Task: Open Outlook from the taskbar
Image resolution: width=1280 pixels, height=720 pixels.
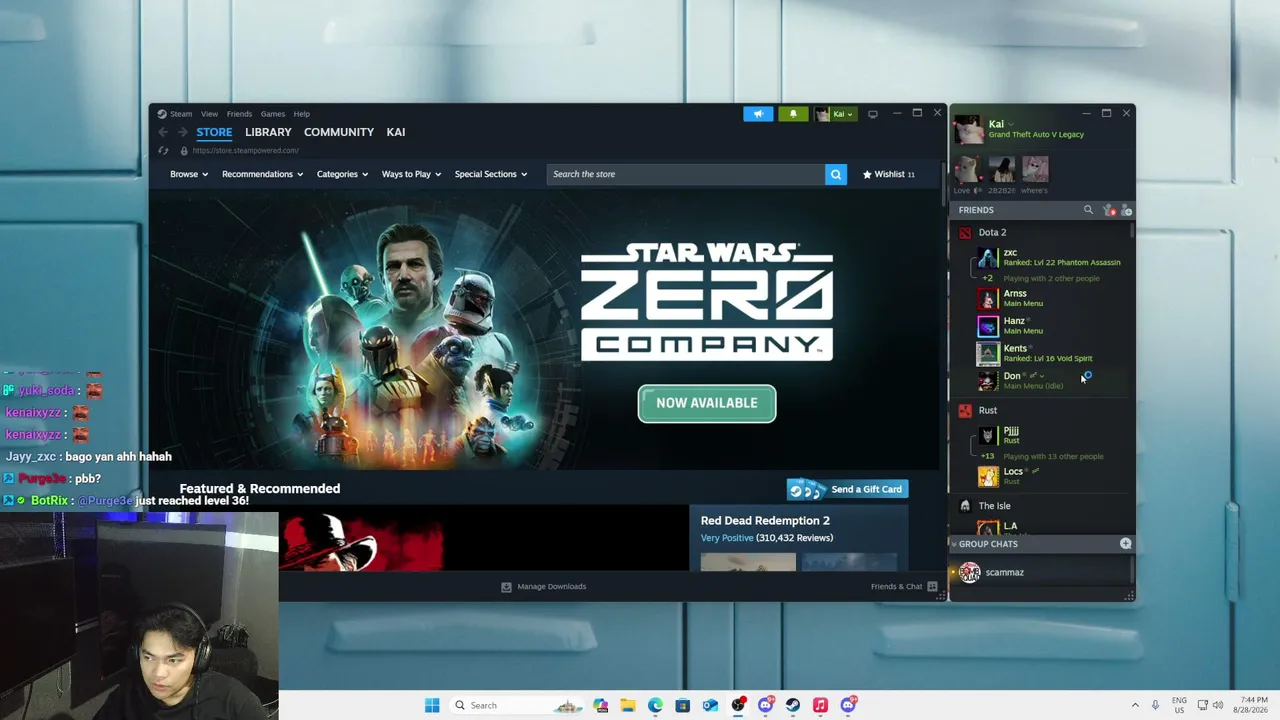Action: 710,705
